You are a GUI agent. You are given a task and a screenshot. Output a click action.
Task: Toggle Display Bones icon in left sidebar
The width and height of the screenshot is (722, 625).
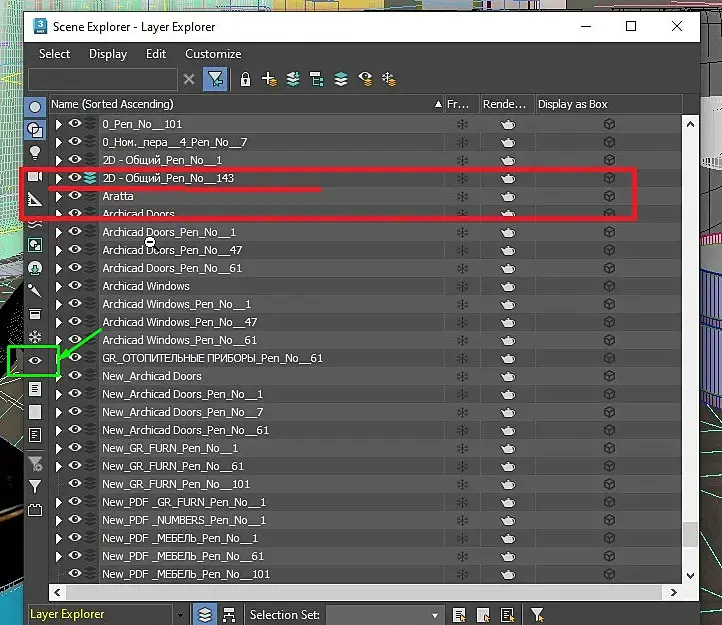click(35, 291)
